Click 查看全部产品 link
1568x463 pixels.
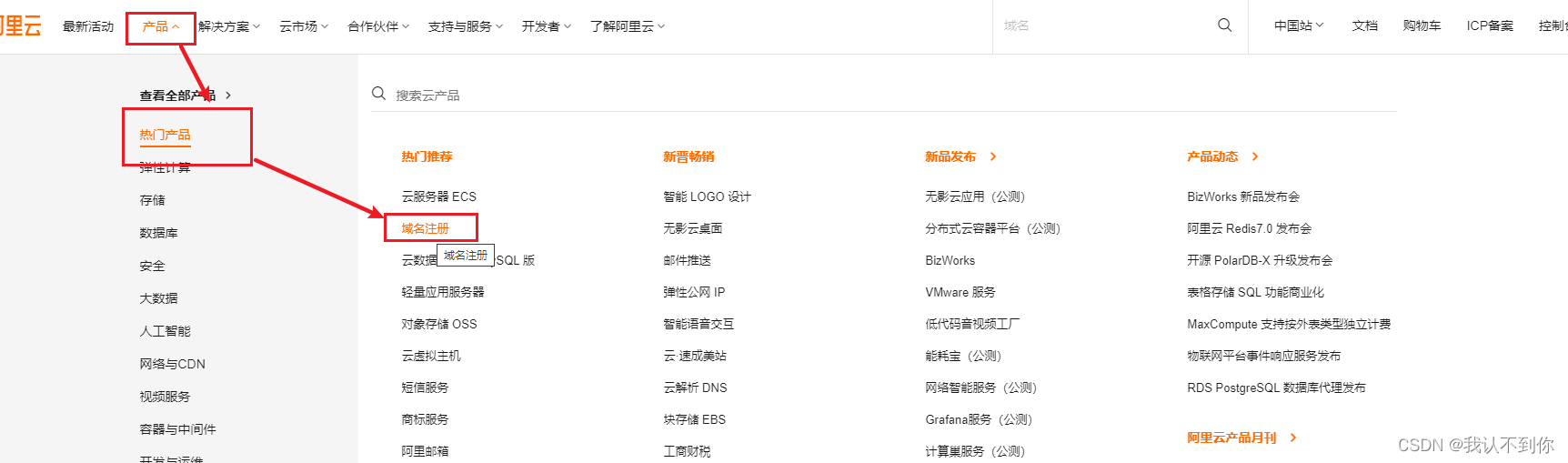[x=186, y=95]
